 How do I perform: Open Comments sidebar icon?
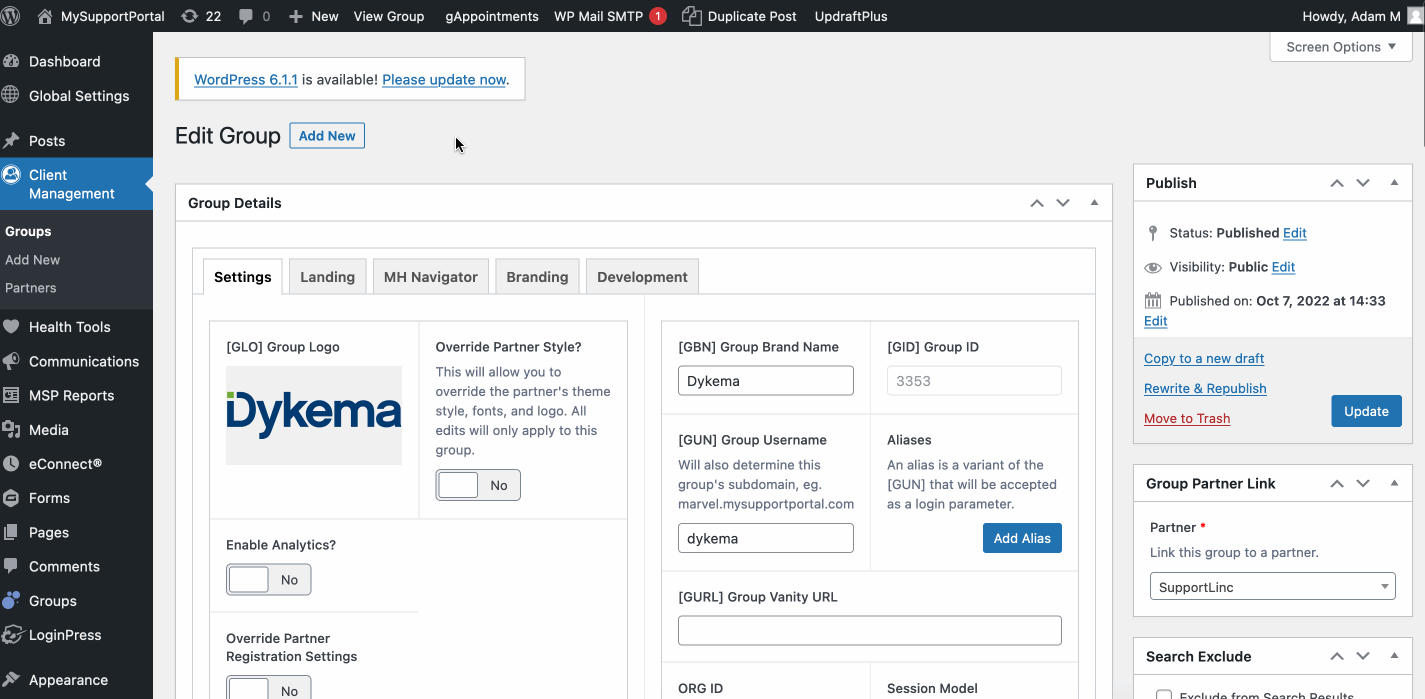coord(11,566)
